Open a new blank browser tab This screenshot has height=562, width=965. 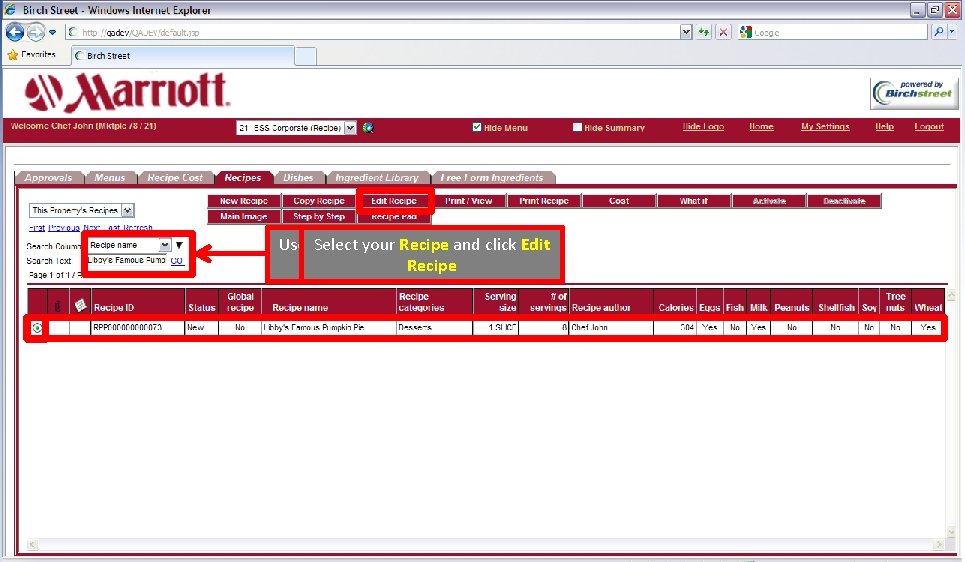click(x=305, y=56)
